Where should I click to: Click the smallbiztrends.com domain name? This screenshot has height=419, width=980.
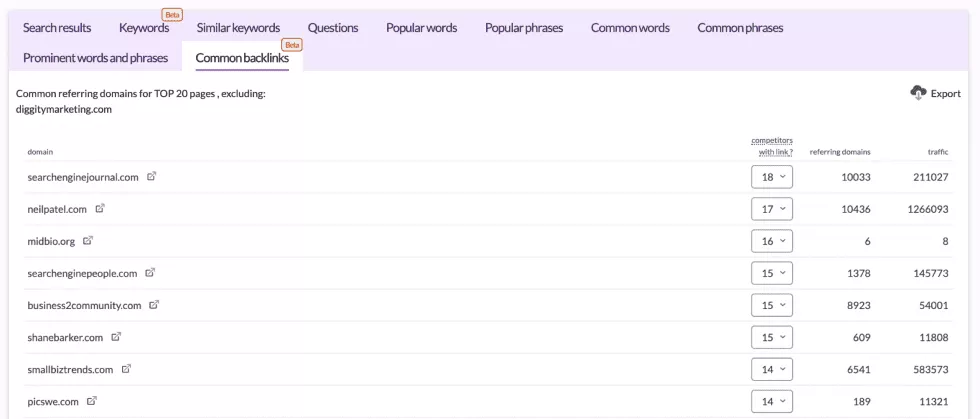[x=70, y=369]
